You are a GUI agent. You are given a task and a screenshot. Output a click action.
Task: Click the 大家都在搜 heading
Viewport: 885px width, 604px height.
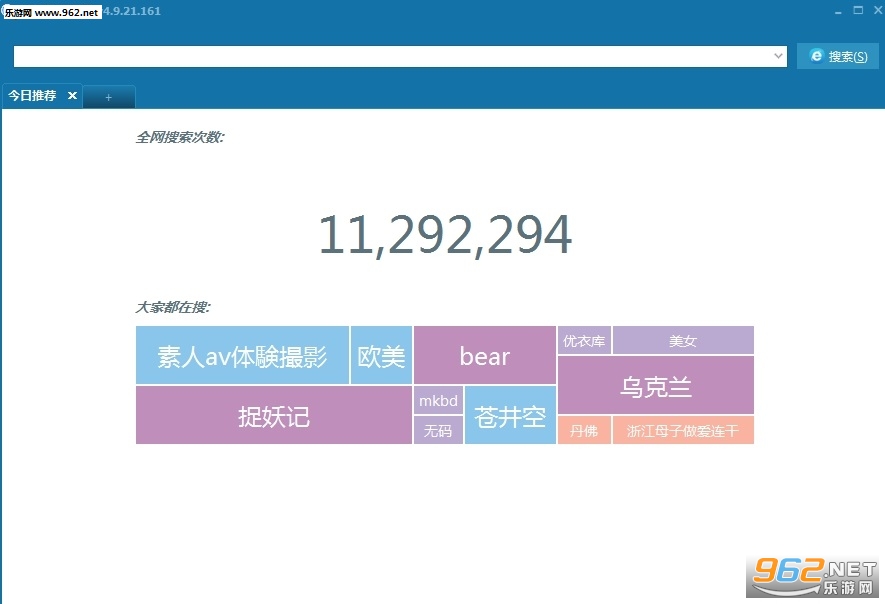click(173, 307)
